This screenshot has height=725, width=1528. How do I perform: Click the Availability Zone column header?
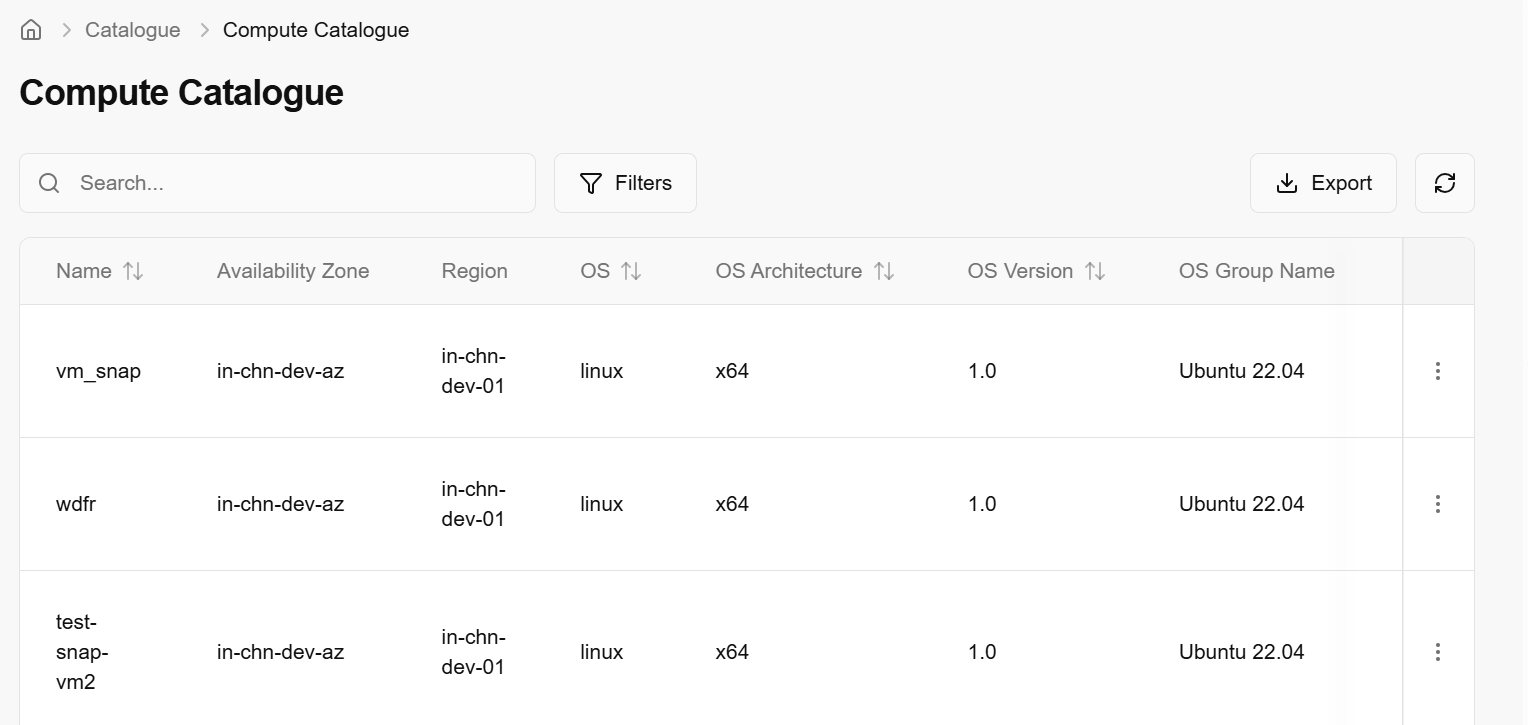(x=293, y=271)
